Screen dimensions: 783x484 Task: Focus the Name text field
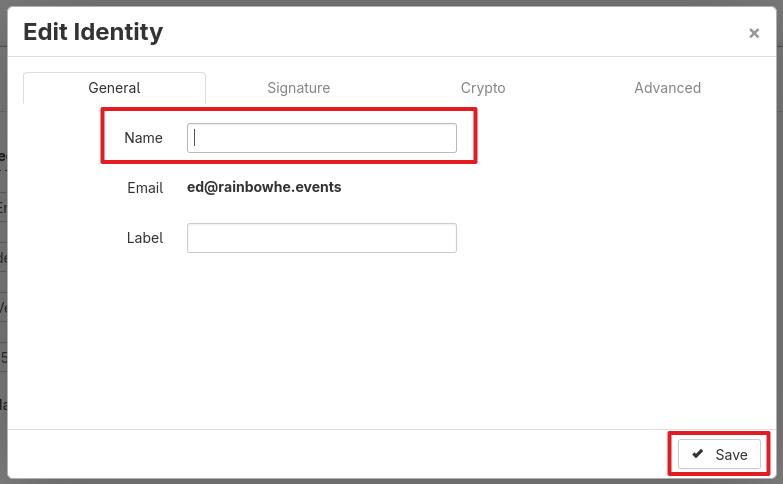click(322, 138)
